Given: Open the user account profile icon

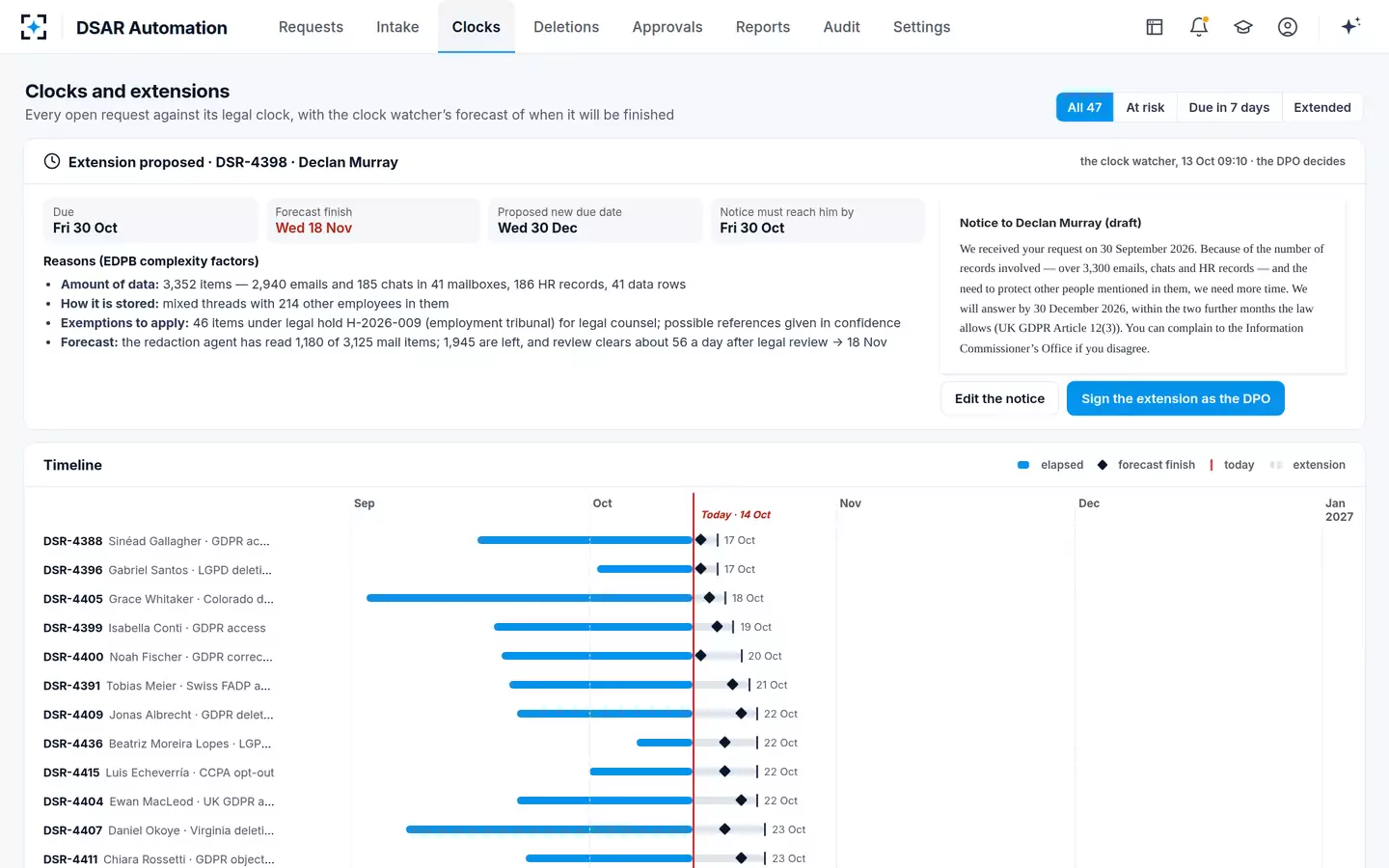Looking at the screenshot, I should pos(1288,27).
